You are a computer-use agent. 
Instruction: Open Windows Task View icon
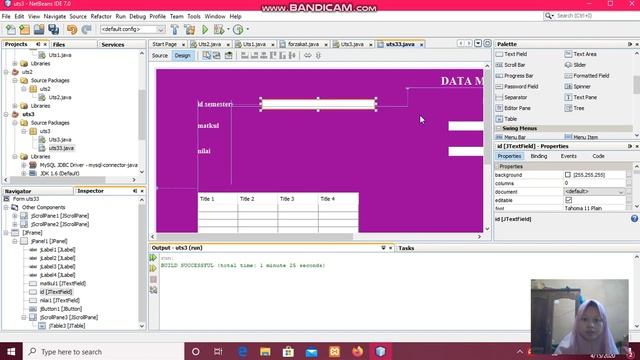(218, 351)
